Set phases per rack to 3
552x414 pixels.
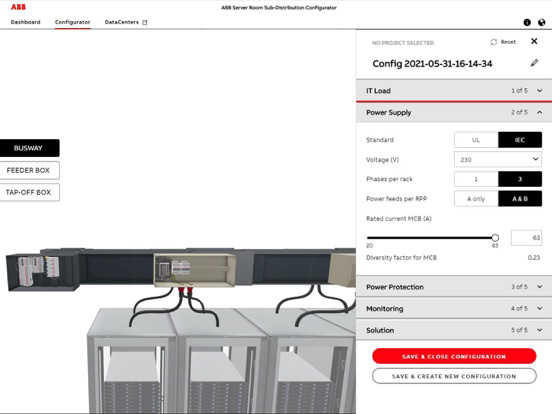520,179
